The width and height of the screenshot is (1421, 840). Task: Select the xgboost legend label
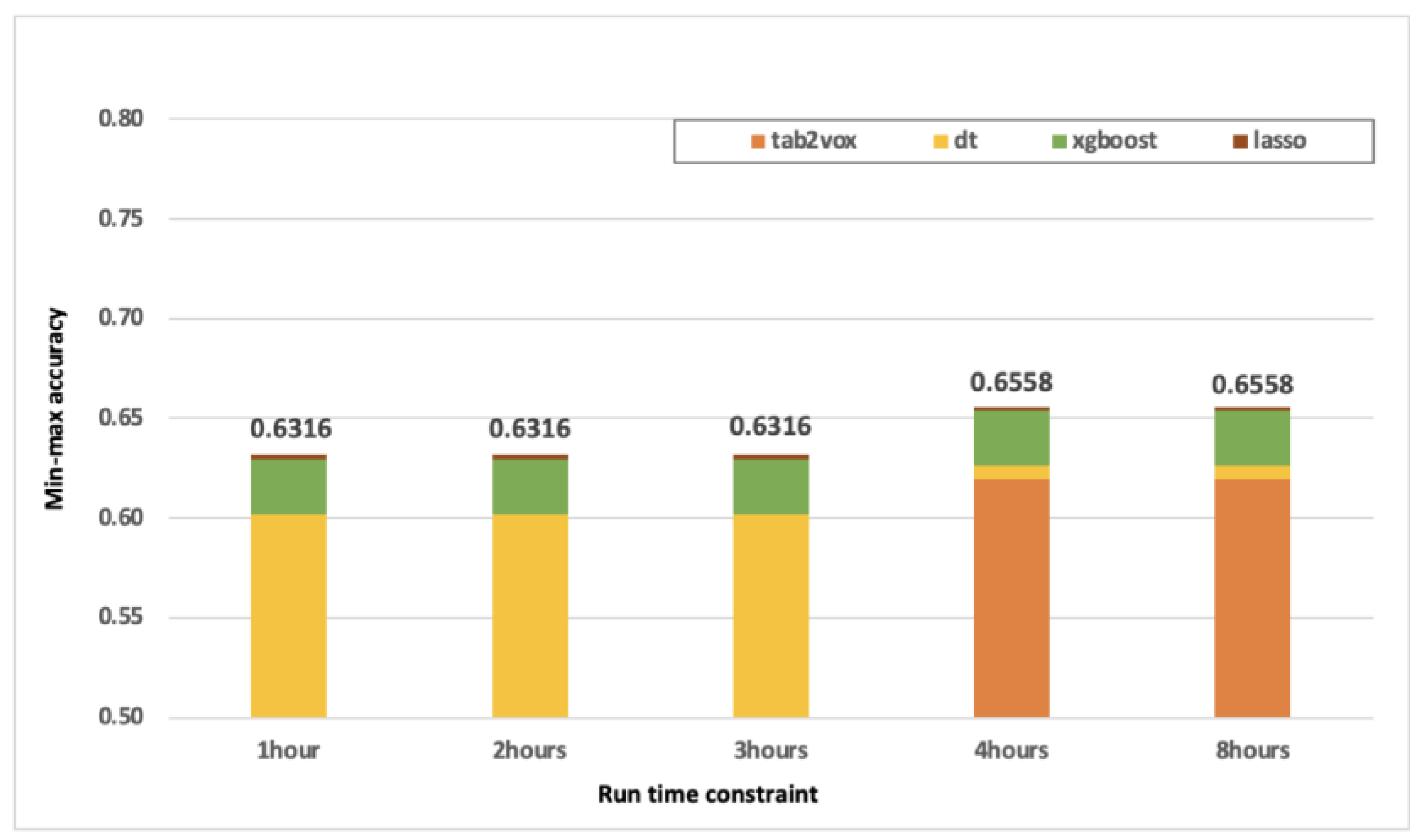click(x=1114, y=140)
